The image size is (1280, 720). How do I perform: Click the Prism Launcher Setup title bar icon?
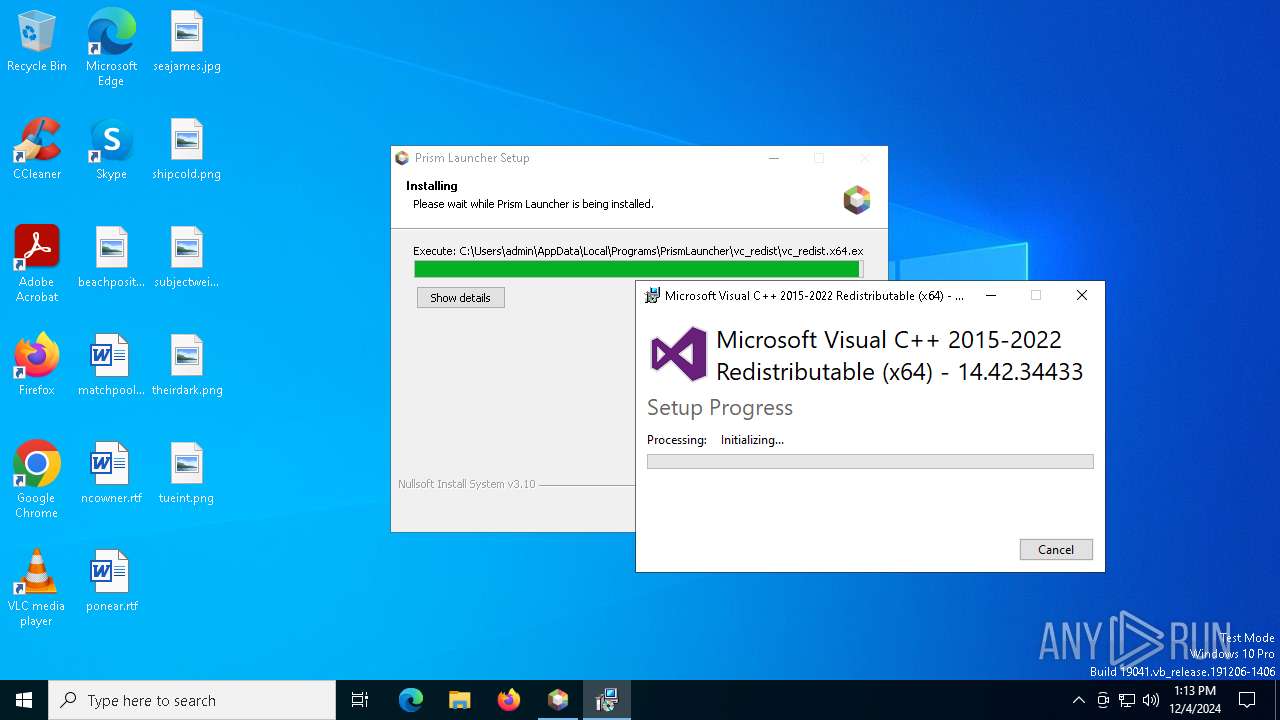coord(402,158)
